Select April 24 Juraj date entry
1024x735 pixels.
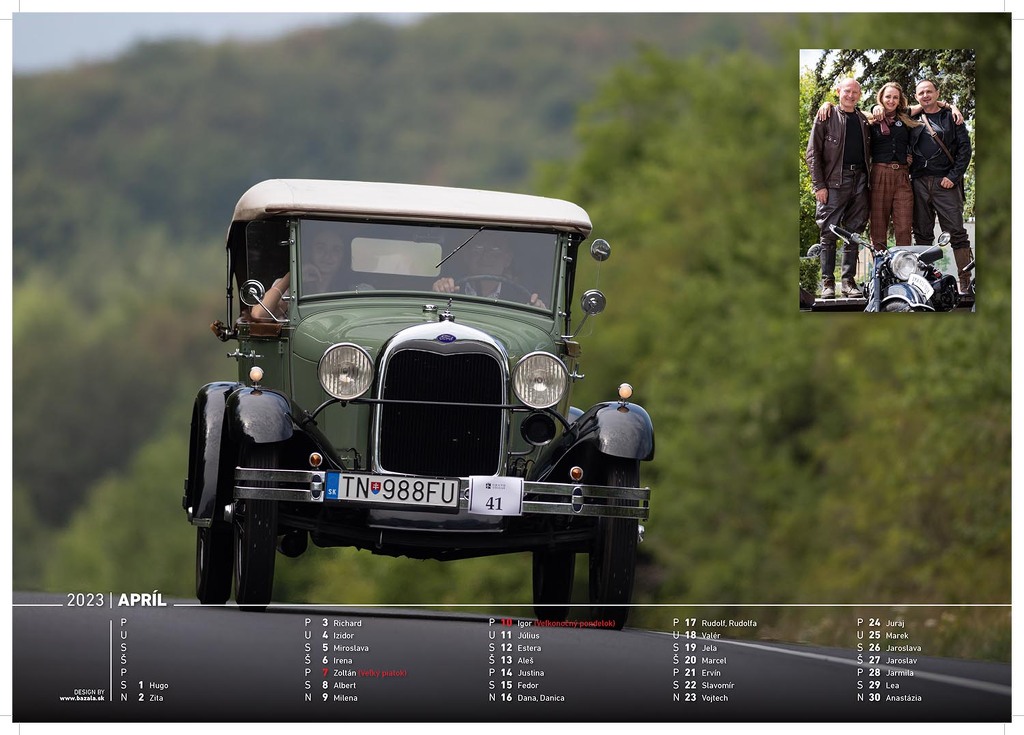pyautogui.click(x=886, y=623)
